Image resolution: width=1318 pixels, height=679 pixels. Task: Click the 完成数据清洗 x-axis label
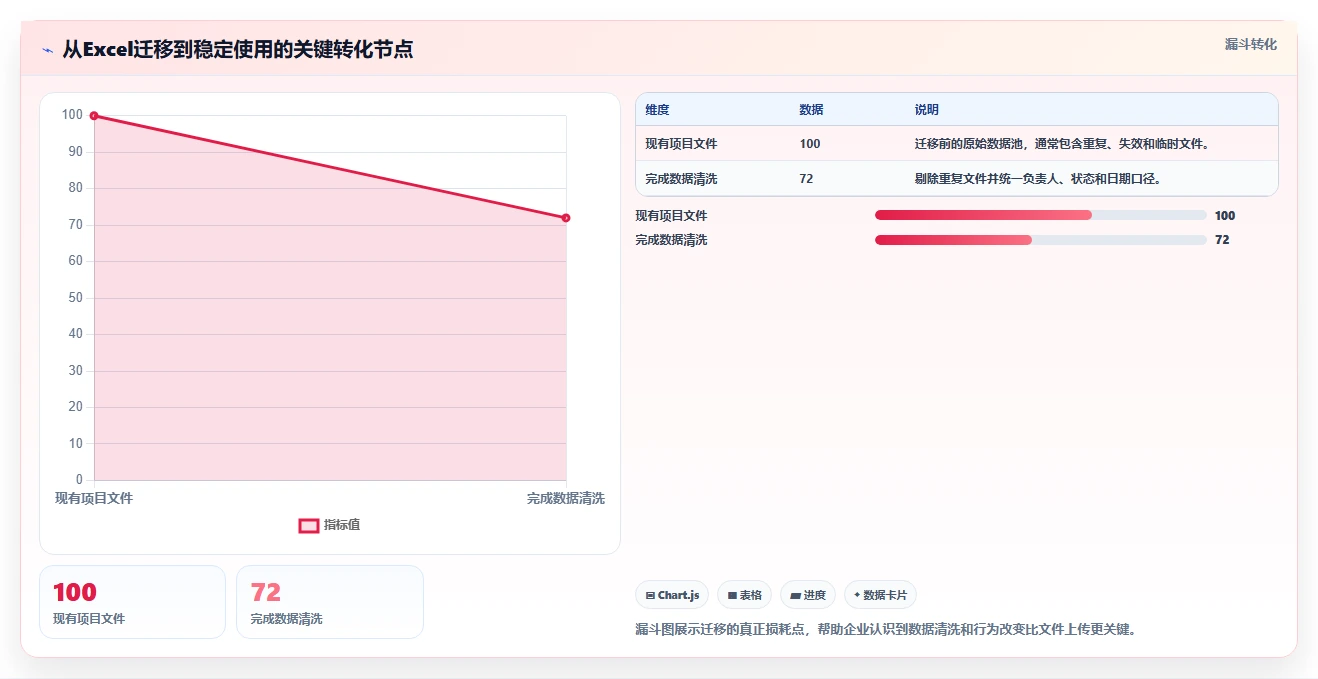pyautogui.click(x=566, y=498)
